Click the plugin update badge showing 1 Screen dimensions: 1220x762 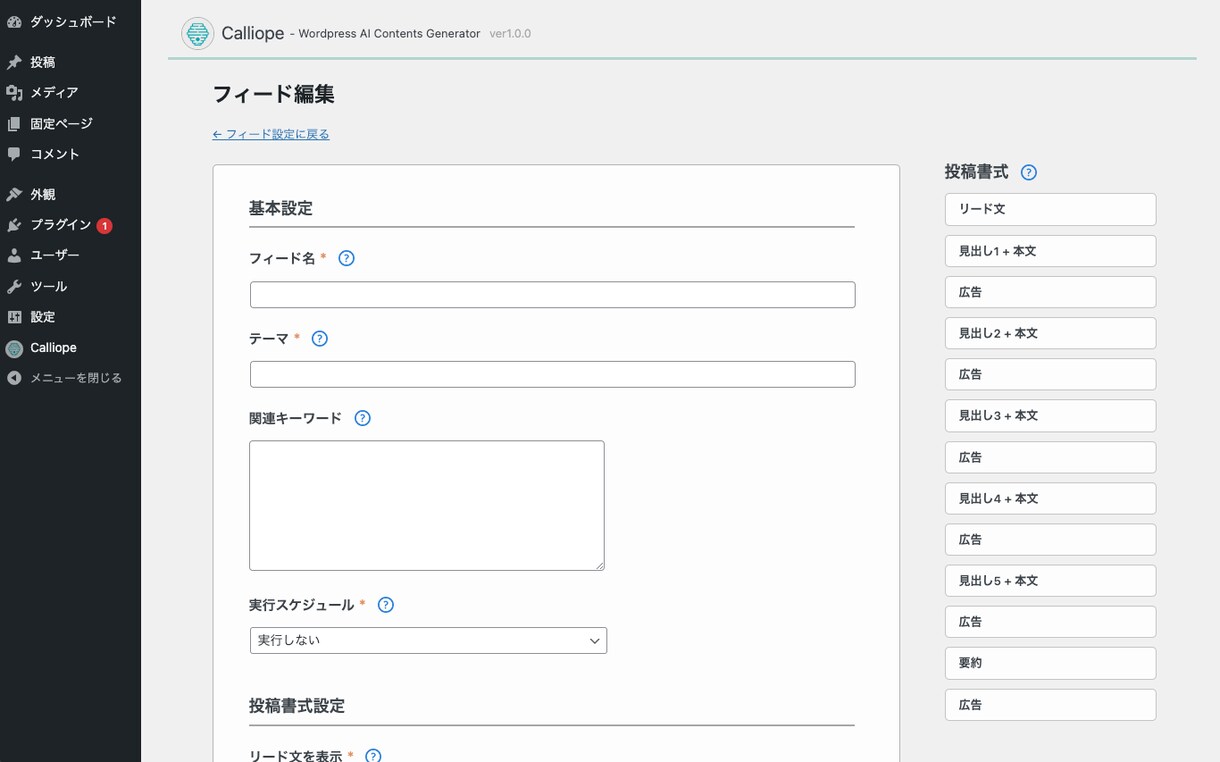[x=104, y=226]
